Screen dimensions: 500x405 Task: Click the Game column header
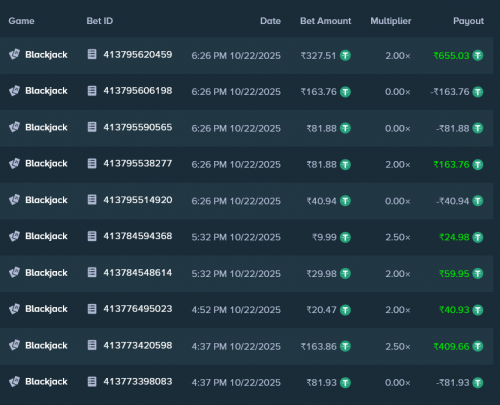click(x=21, y=21)
